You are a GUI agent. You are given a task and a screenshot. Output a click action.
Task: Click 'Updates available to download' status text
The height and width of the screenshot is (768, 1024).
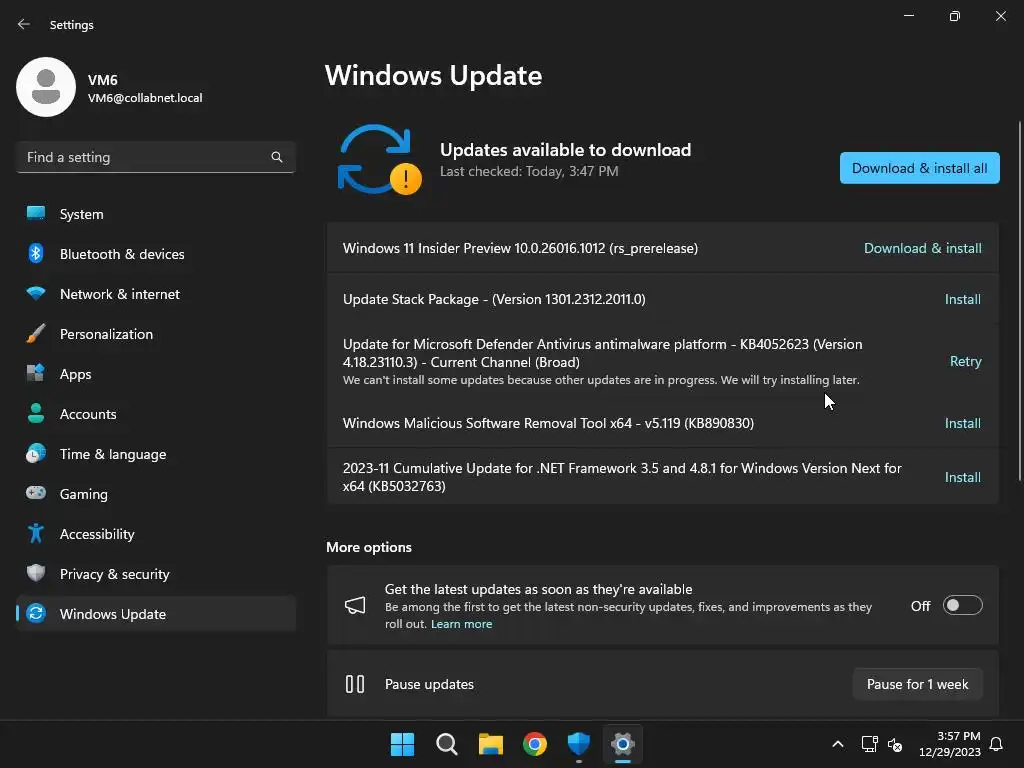[x=566, y=150]
